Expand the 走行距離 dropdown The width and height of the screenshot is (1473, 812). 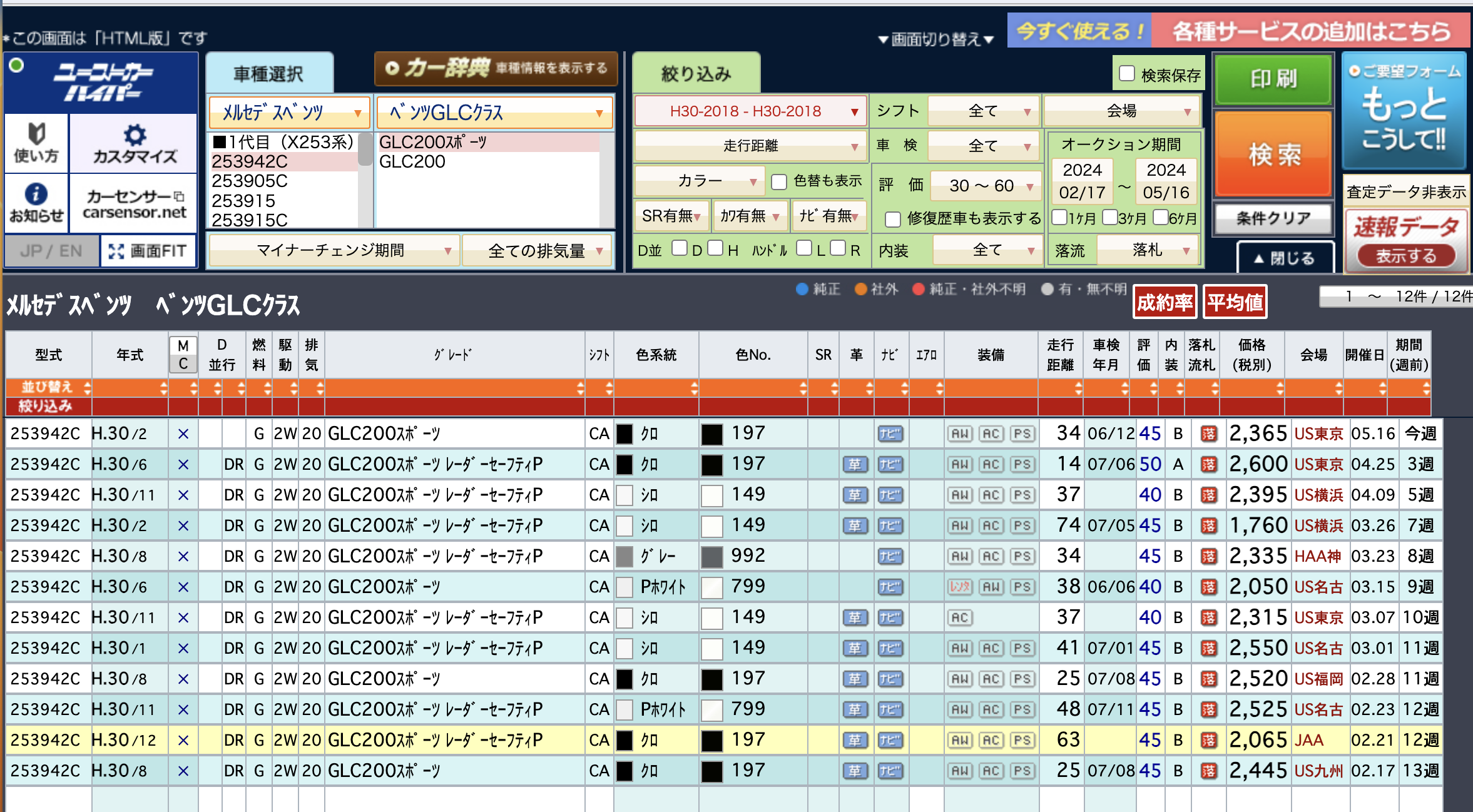tap(750, 146)
